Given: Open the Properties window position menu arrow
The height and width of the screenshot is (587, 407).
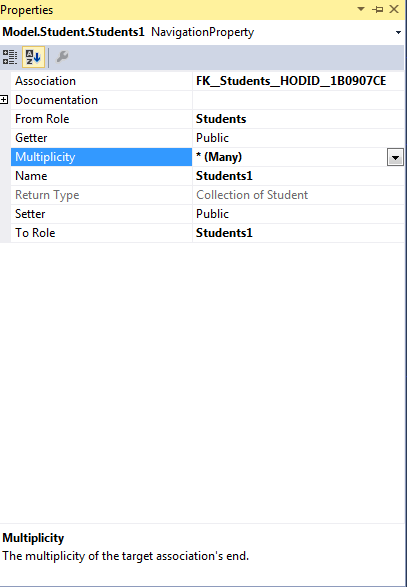Looking at the screenshot, I should tap(361, 9).
